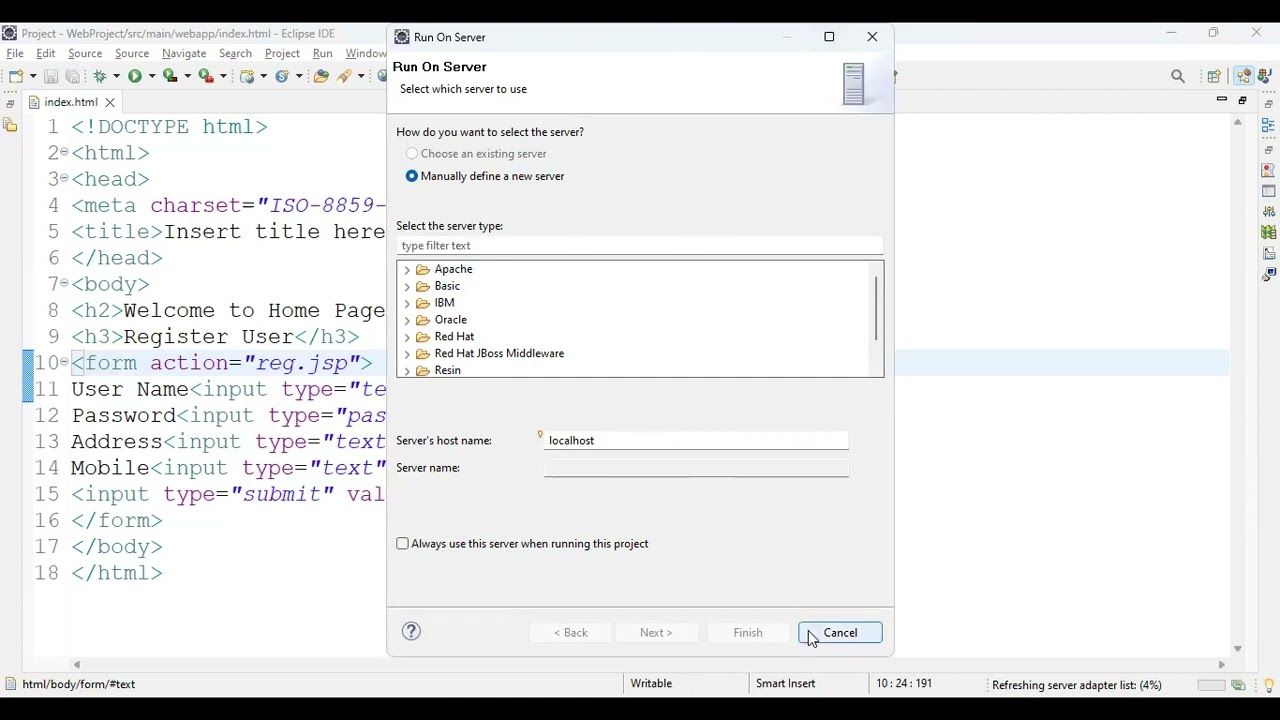
Task: Select the index.html editor tab
Action: pyautogui.click(x=71, y=102)
